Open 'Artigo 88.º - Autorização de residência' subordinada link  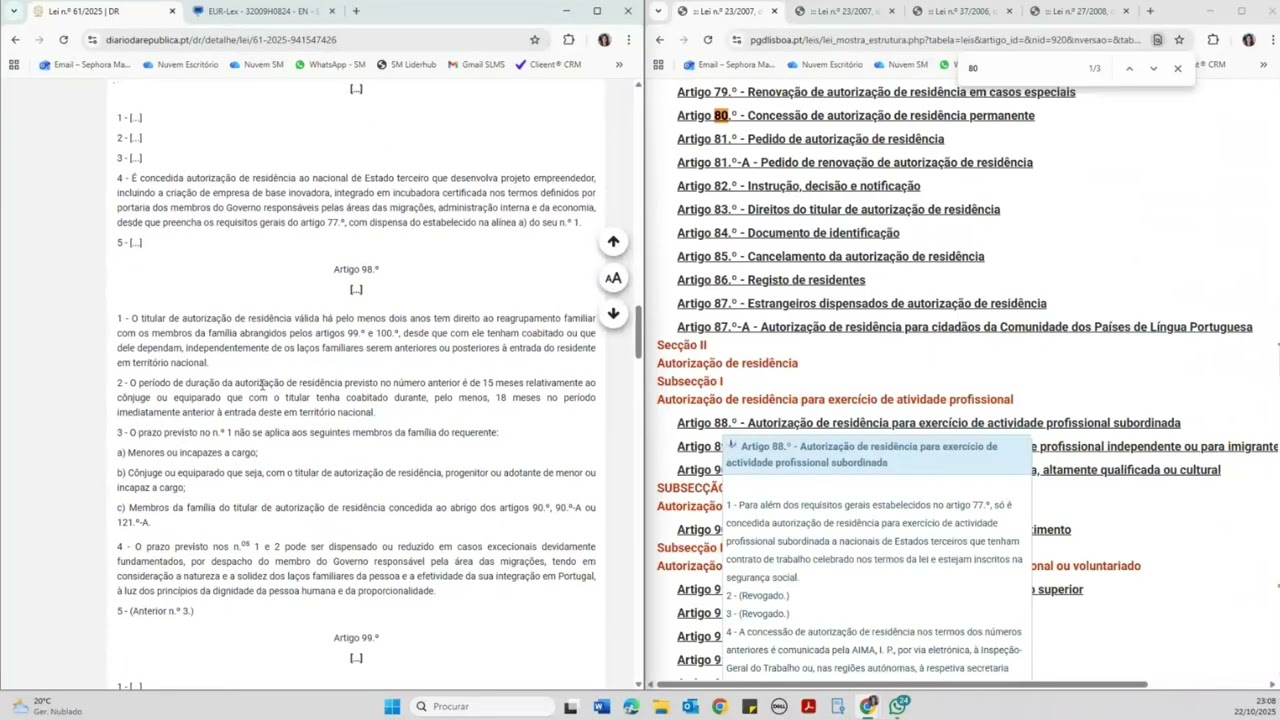point(928,423)
